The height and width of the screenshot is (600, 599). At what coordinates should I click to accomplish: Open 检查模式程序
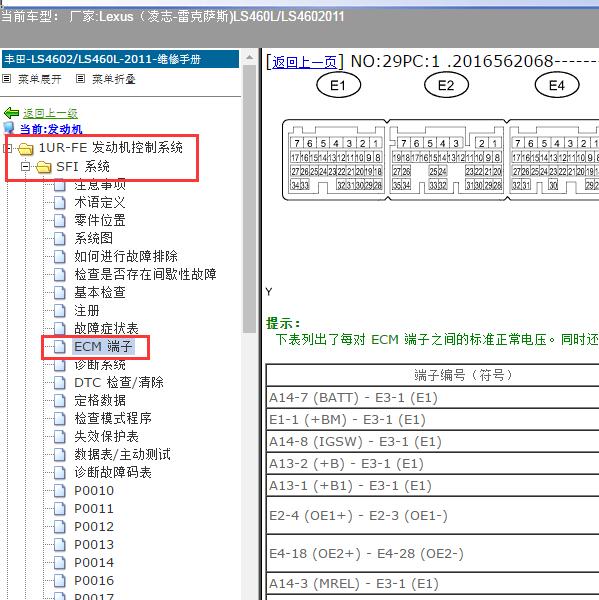tap(113, 418)
